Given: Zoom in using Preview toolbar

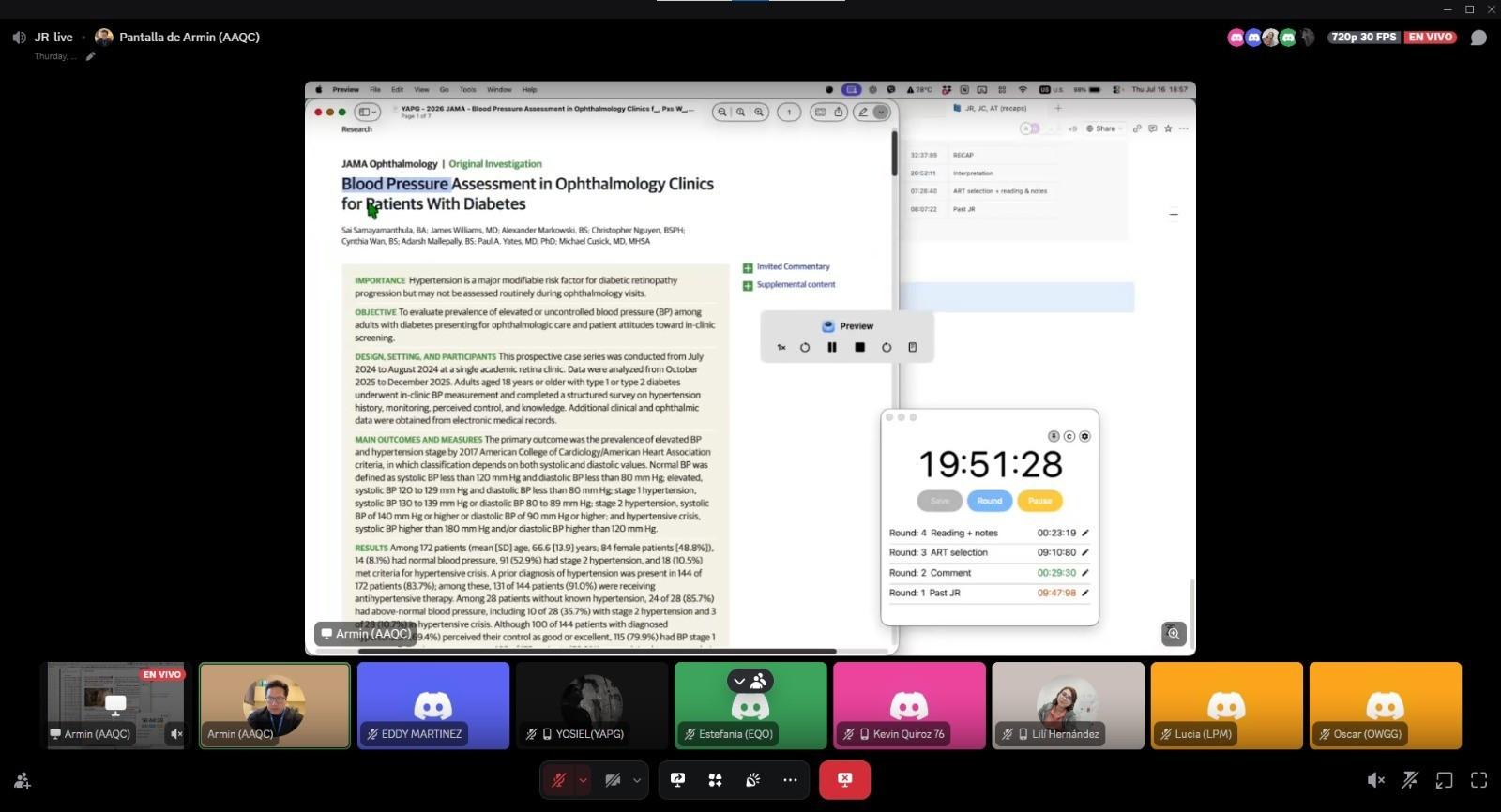Looking at the screenshot, I should click(x=759, y=113).
